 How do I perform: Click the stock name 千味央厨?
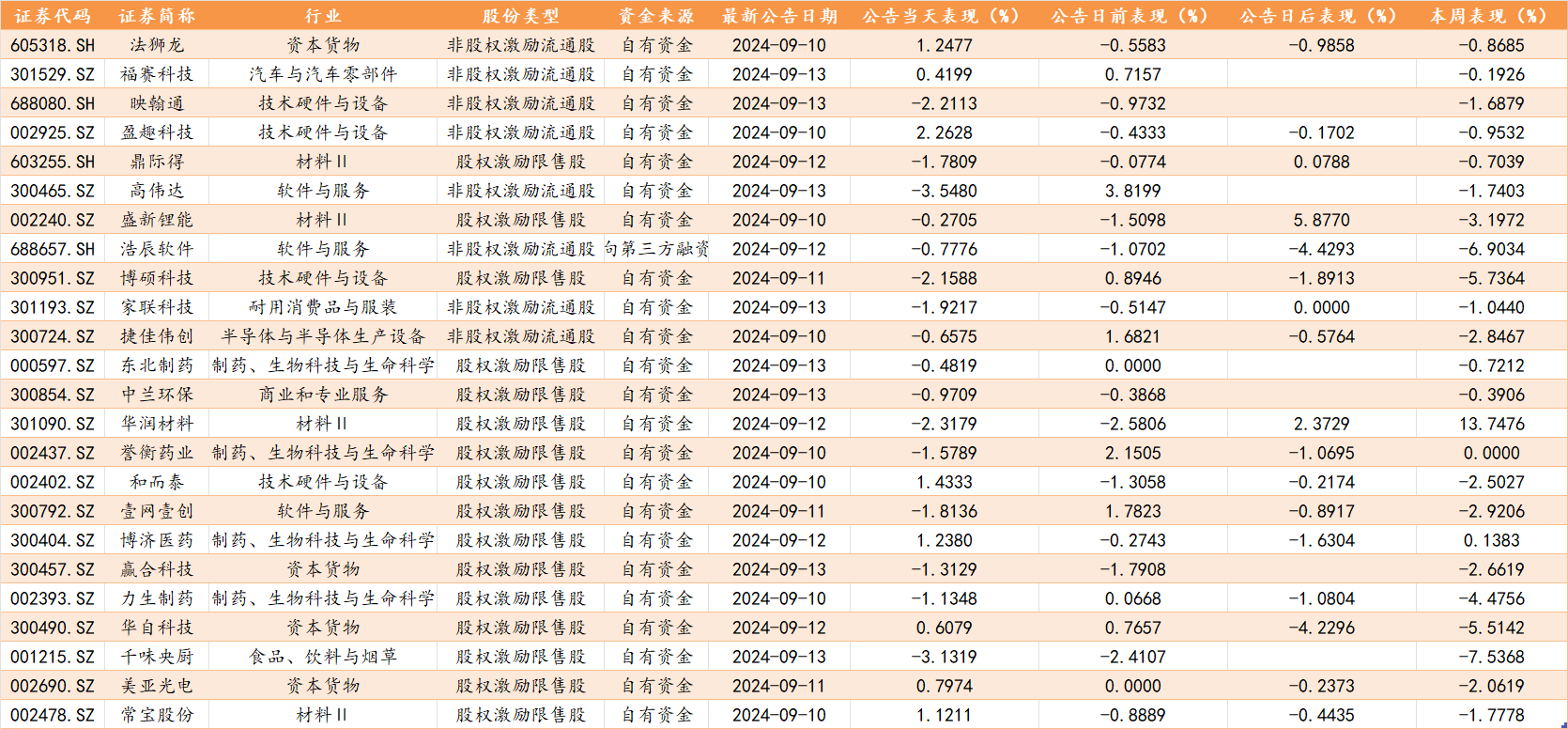(157, 657)
